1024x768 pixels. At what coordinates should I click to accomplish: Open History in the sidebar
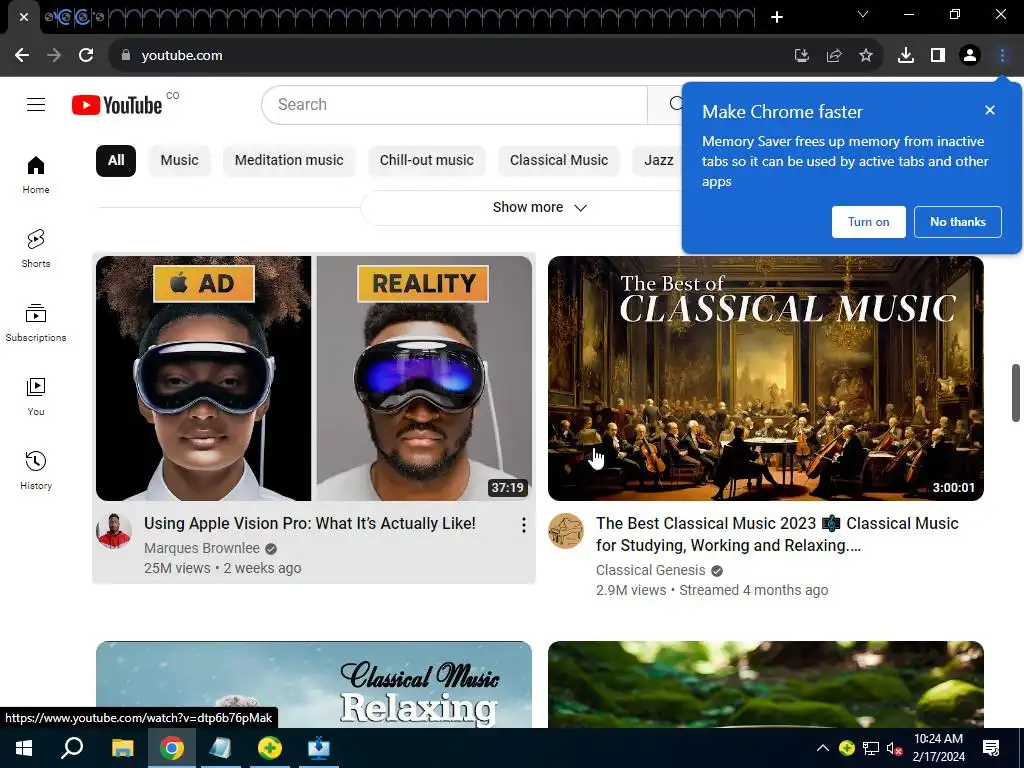coord(36,470)
